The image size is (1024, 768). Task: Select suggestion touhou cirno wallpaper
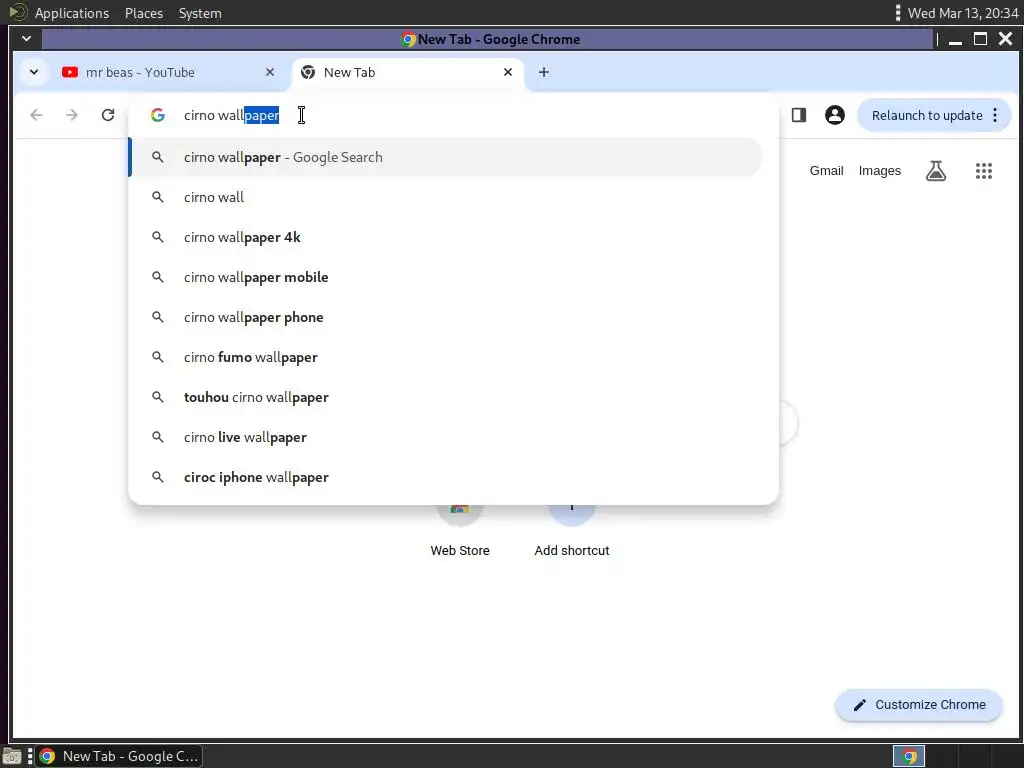(445, 397)
